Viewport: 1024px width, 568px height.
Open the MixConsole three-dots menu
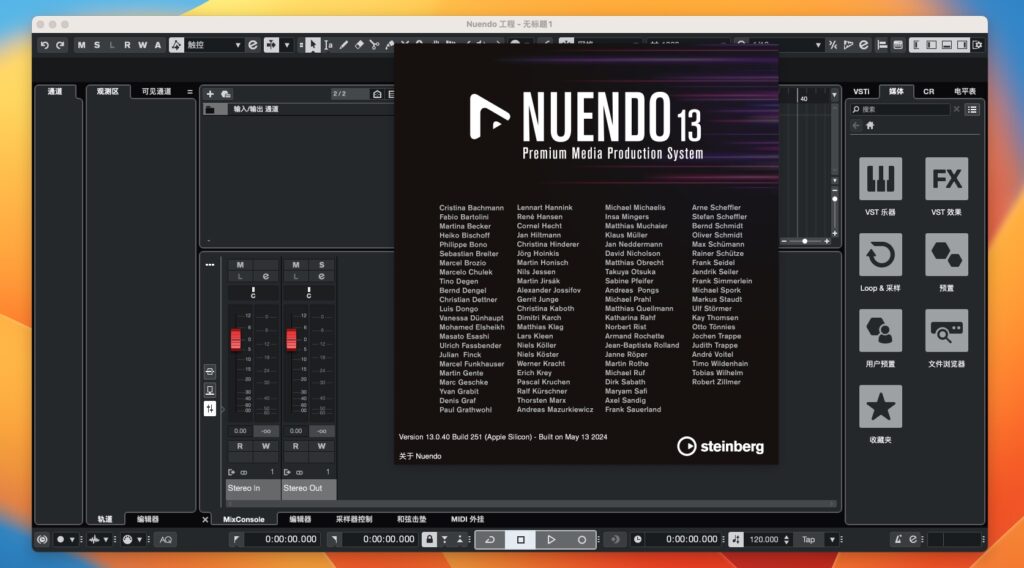coord(210,265)
